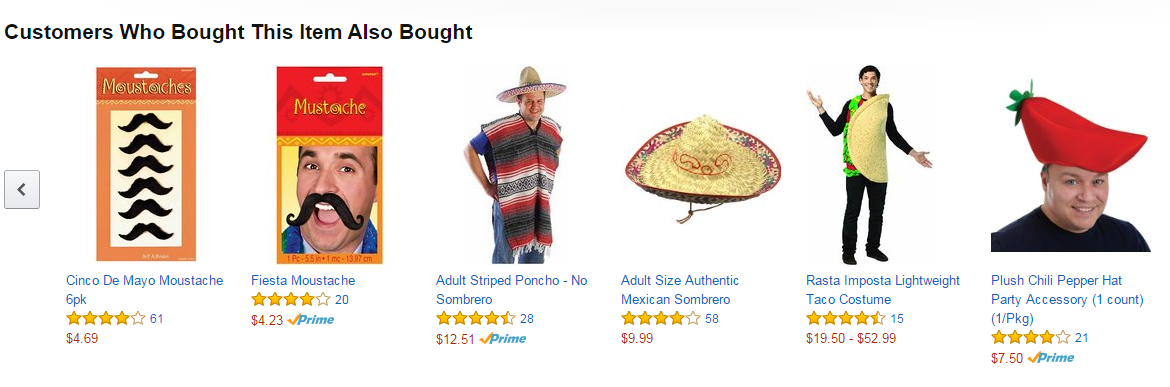Screen dimensions: 1170x387
Task: Select the Mexican sombrero product image
Action: 703,169
